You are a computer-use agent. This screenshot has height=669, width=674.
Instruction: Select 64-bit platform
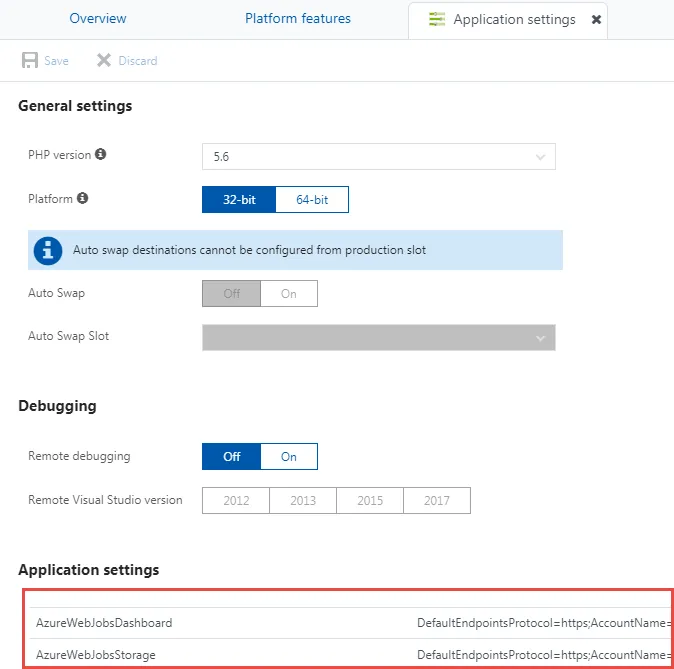[x=312, y=200]
